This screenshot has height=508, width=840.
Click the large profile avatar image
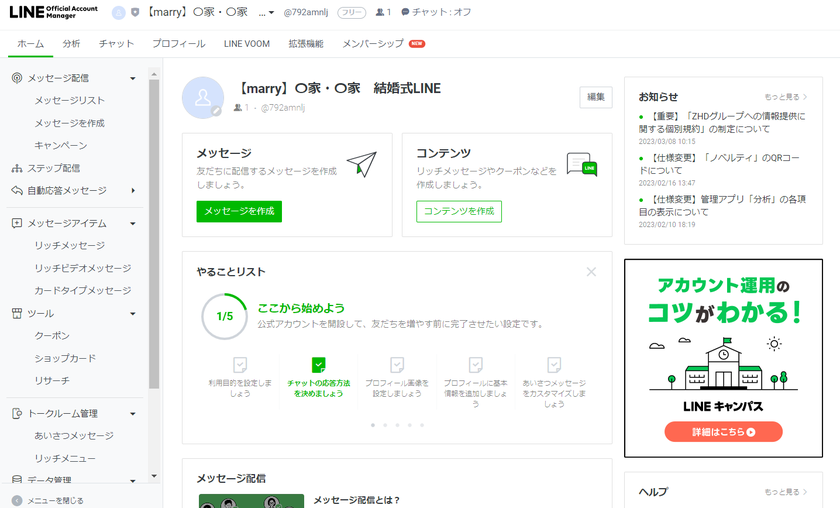203,98
